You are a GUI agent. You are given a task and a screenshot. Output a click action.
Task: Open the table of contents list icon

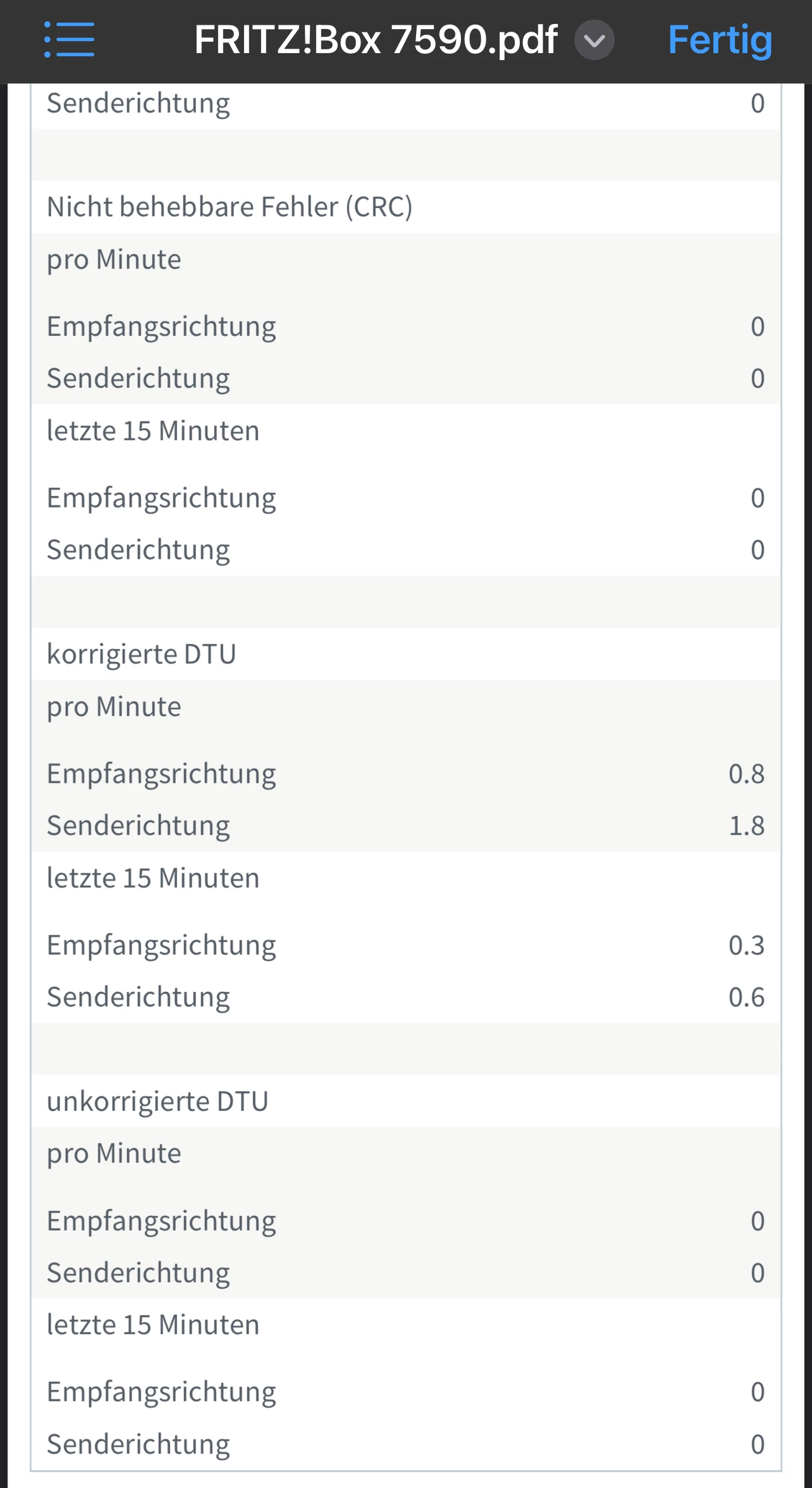[70, 40]
